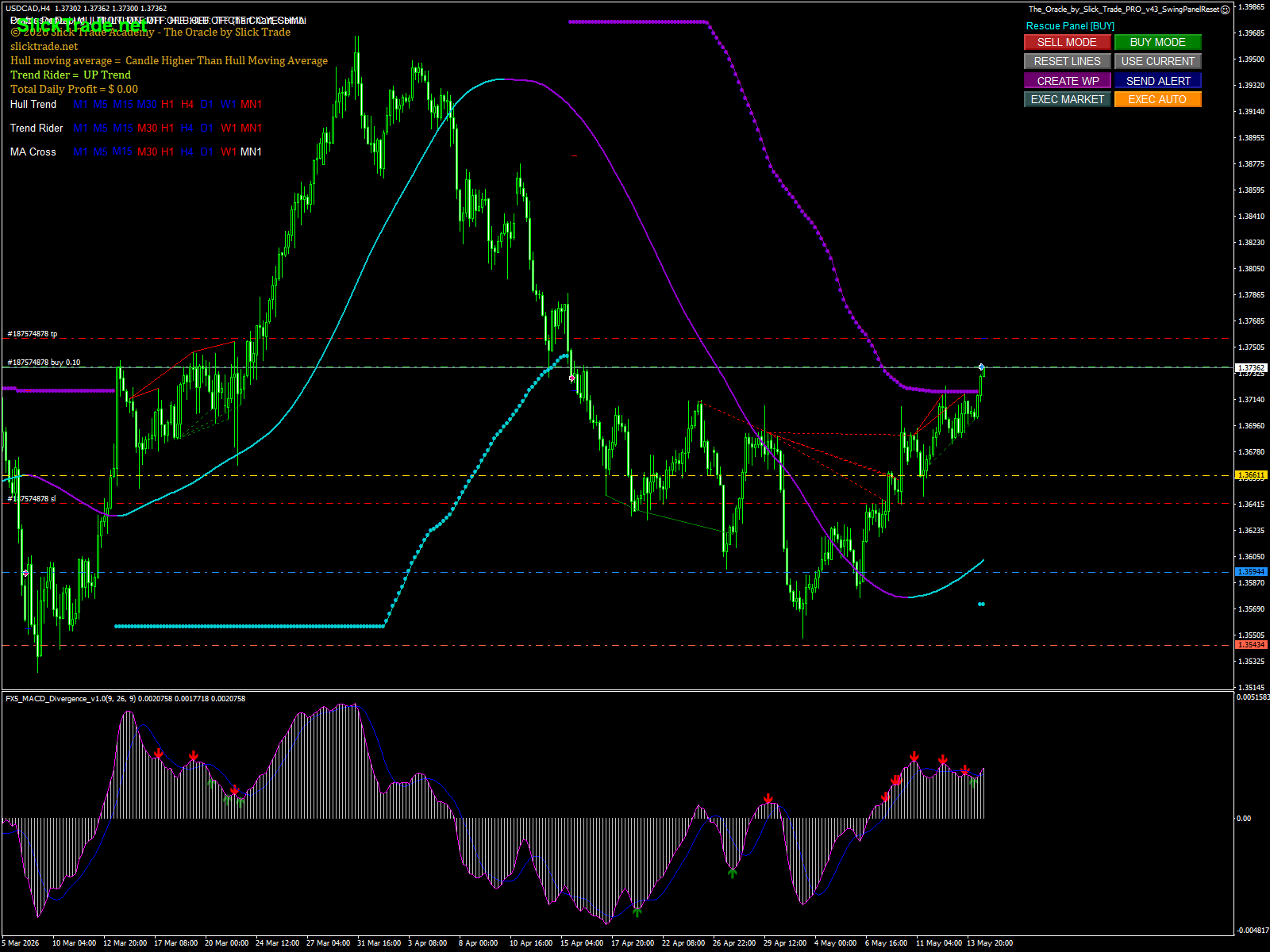Click the SEND ALERT button
Viewport: 1270px width, 952px height.
(1158, 81)
